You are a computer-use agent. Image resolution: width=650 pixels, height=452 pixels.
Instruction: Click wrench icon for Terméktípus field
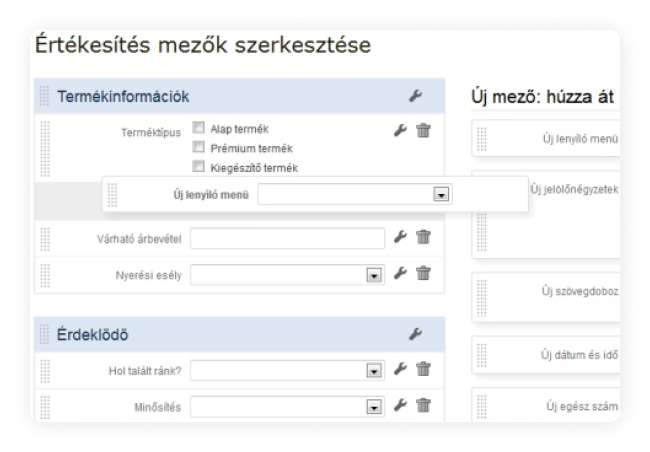click(x=400, y=131)
